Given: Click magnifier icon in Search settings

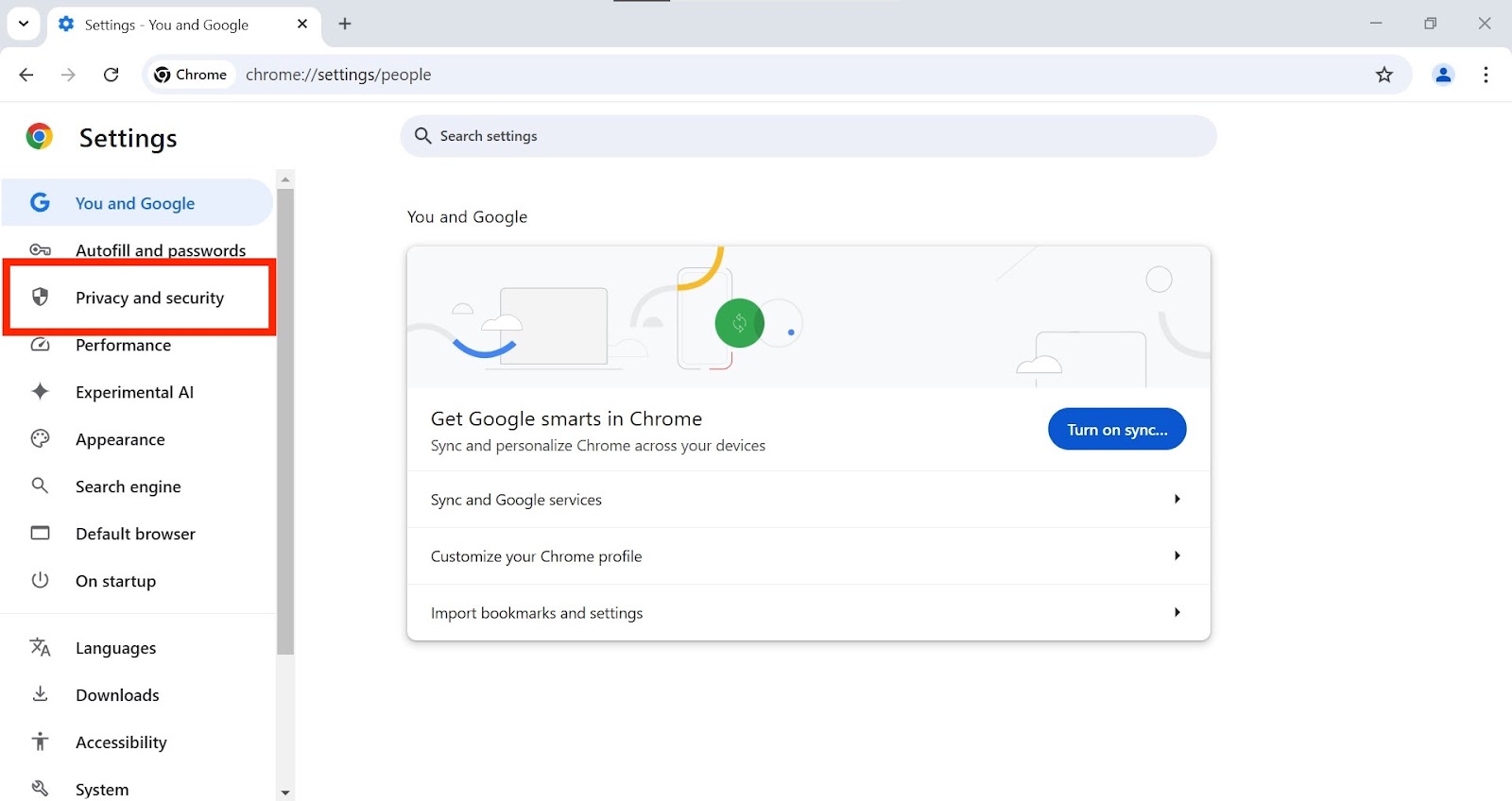Looking at the screenshot, I should (x=422, y=136).
